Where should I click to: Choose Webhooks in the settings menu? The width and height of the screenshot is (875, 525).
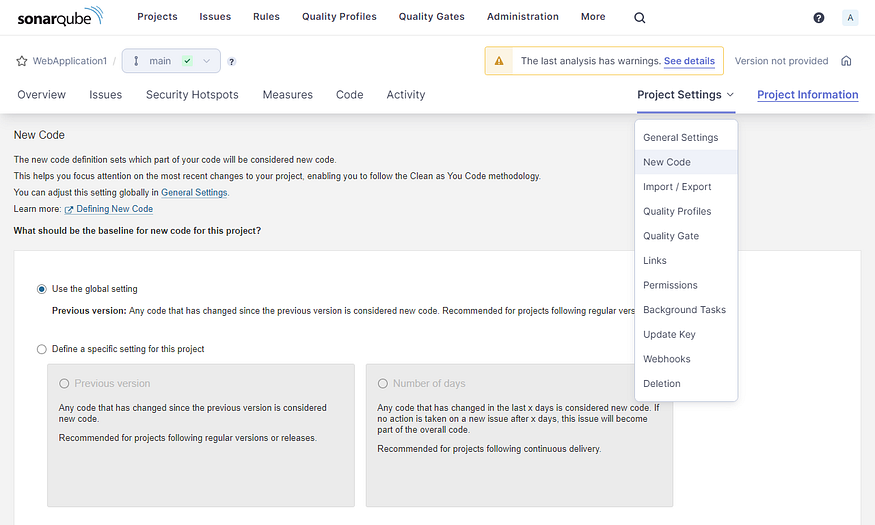[x=666, y=359]
